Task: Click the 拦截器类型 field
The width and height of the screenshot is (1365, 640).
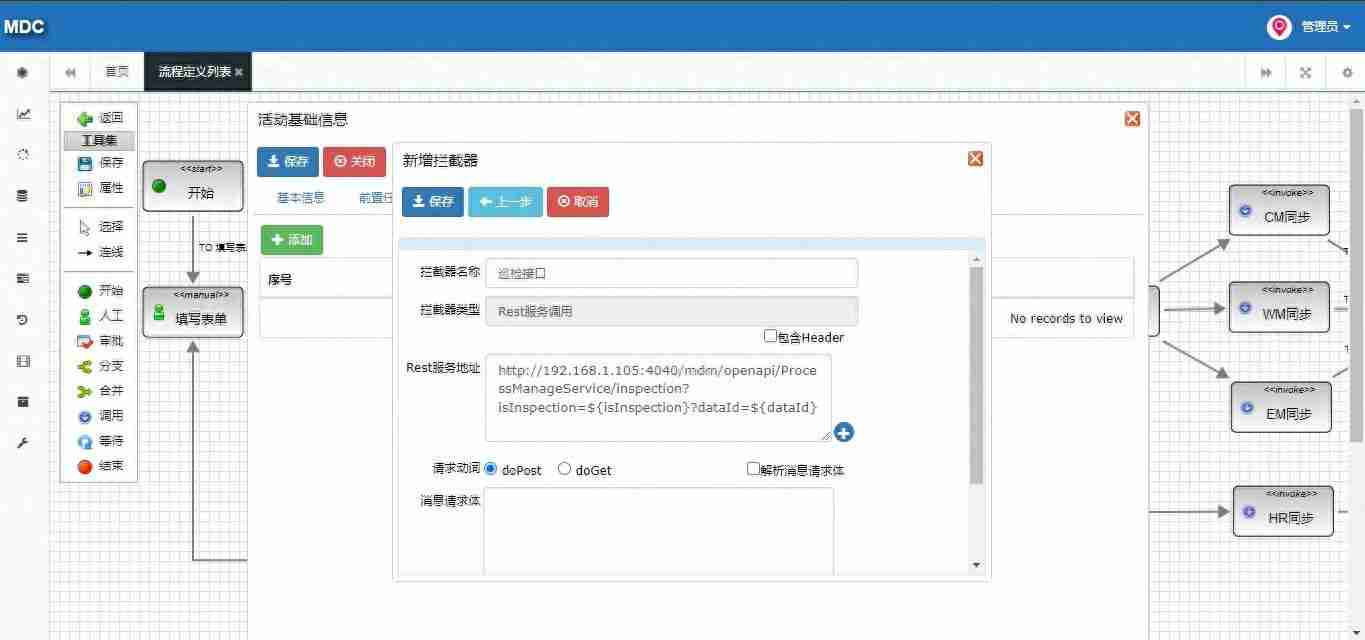Action: tap(671, 311)
